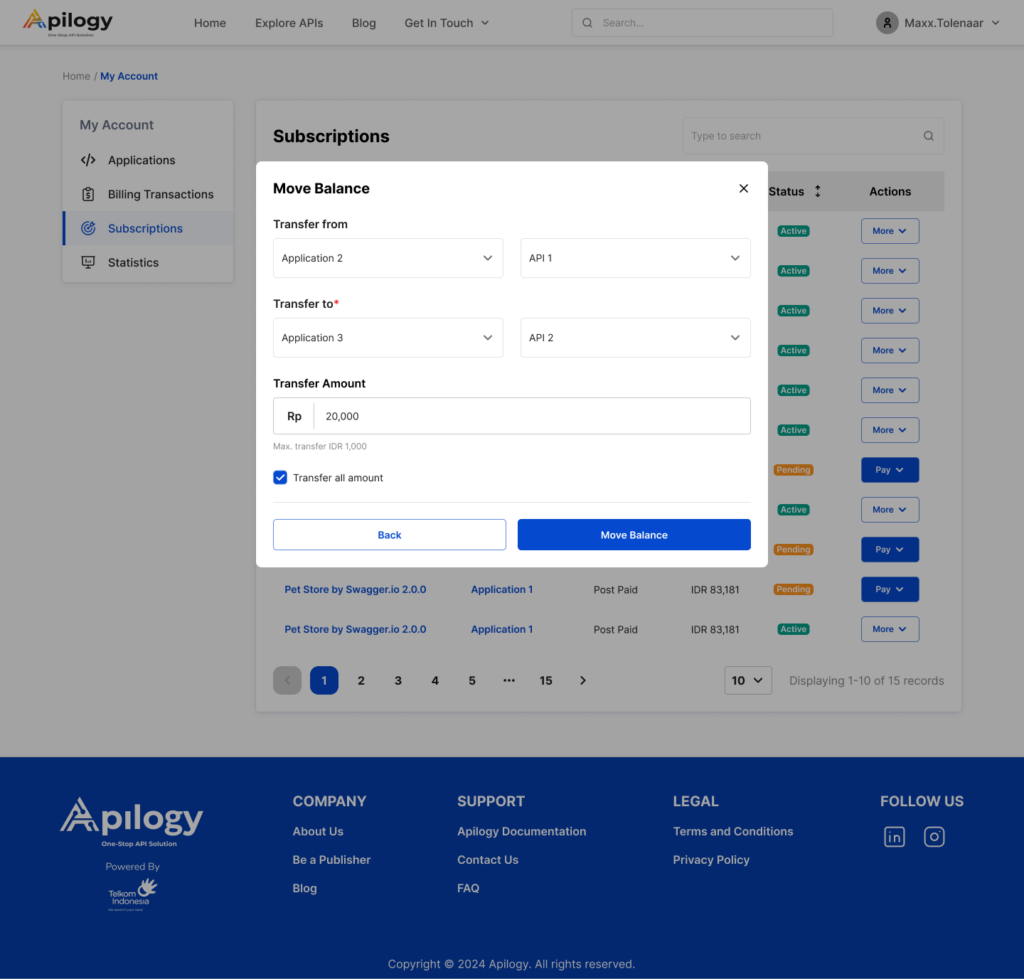The height and width of the screenshot is (979, 1024).
Task: Click the Apilogy logo in header
Action: click(68, 22)
